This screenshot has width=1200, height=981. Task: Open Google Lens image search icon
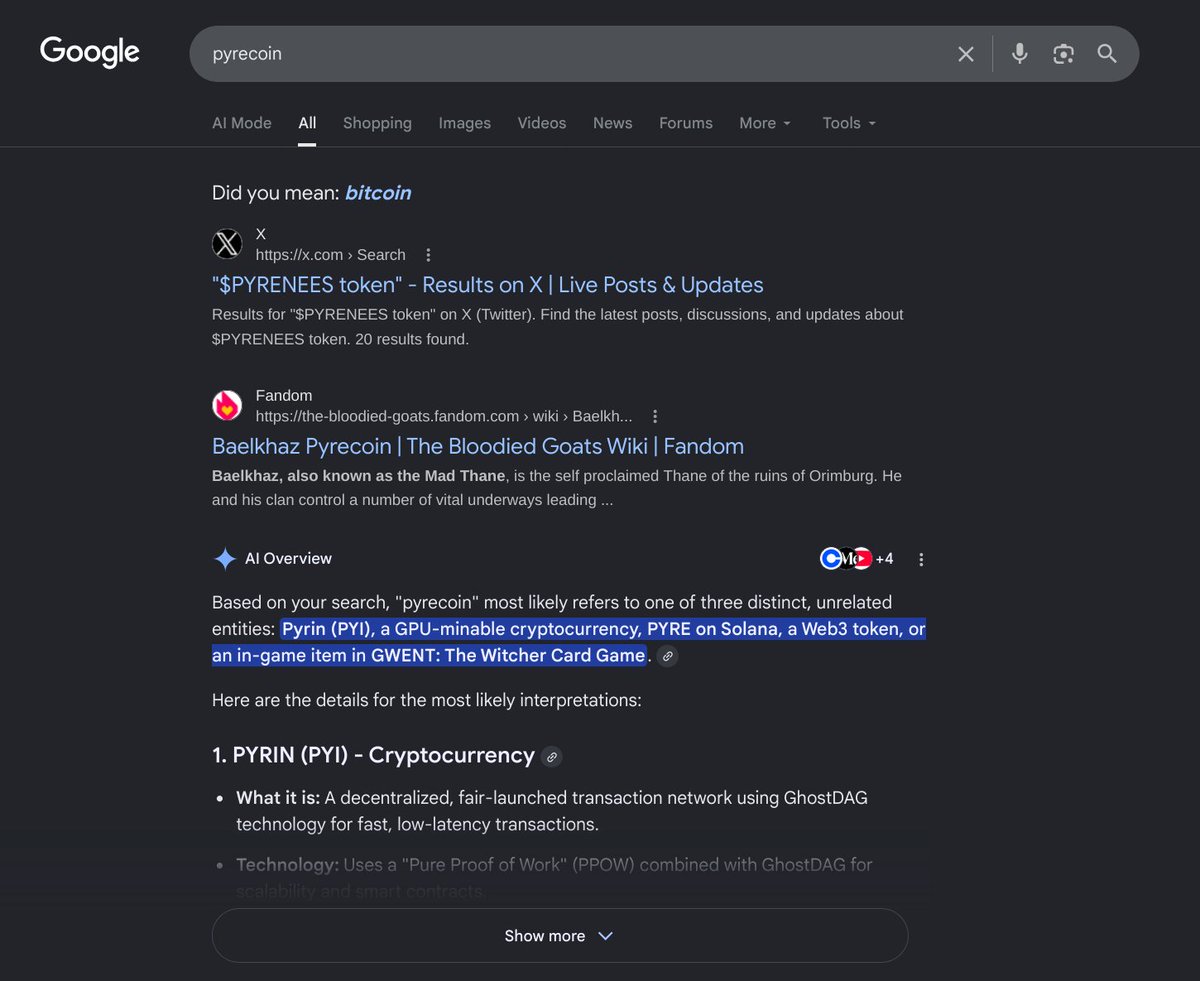(1063, 54)
